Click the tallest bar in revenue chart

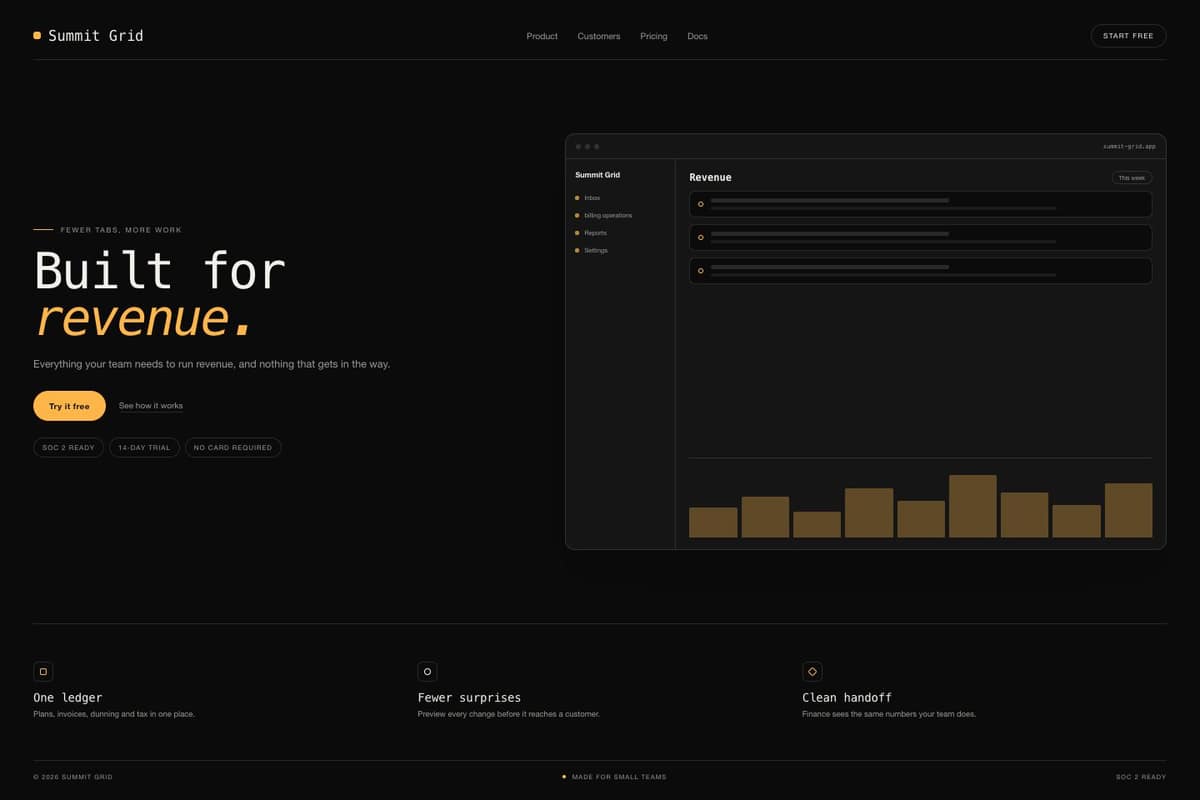(x=972, y=506)
